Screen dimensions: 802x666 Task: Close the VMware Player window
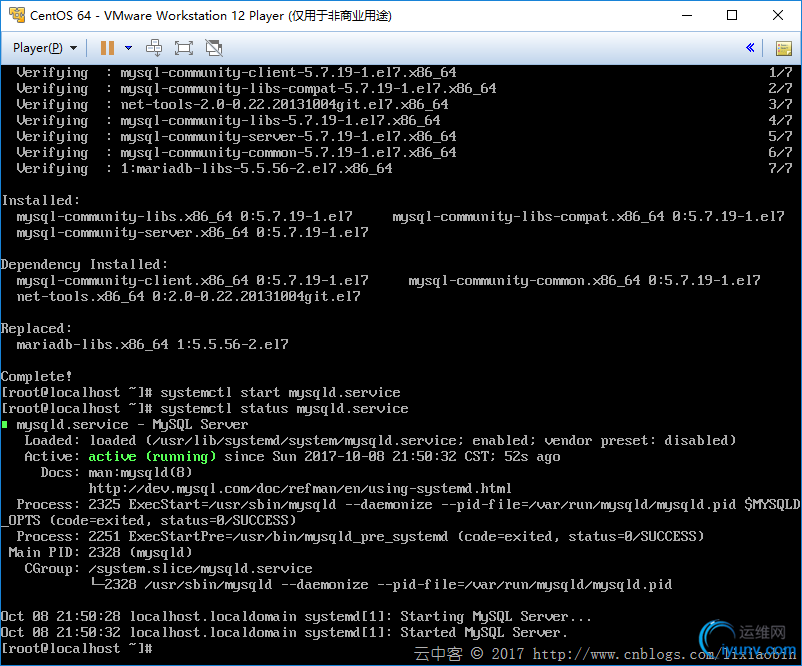(x=778, y=15)
